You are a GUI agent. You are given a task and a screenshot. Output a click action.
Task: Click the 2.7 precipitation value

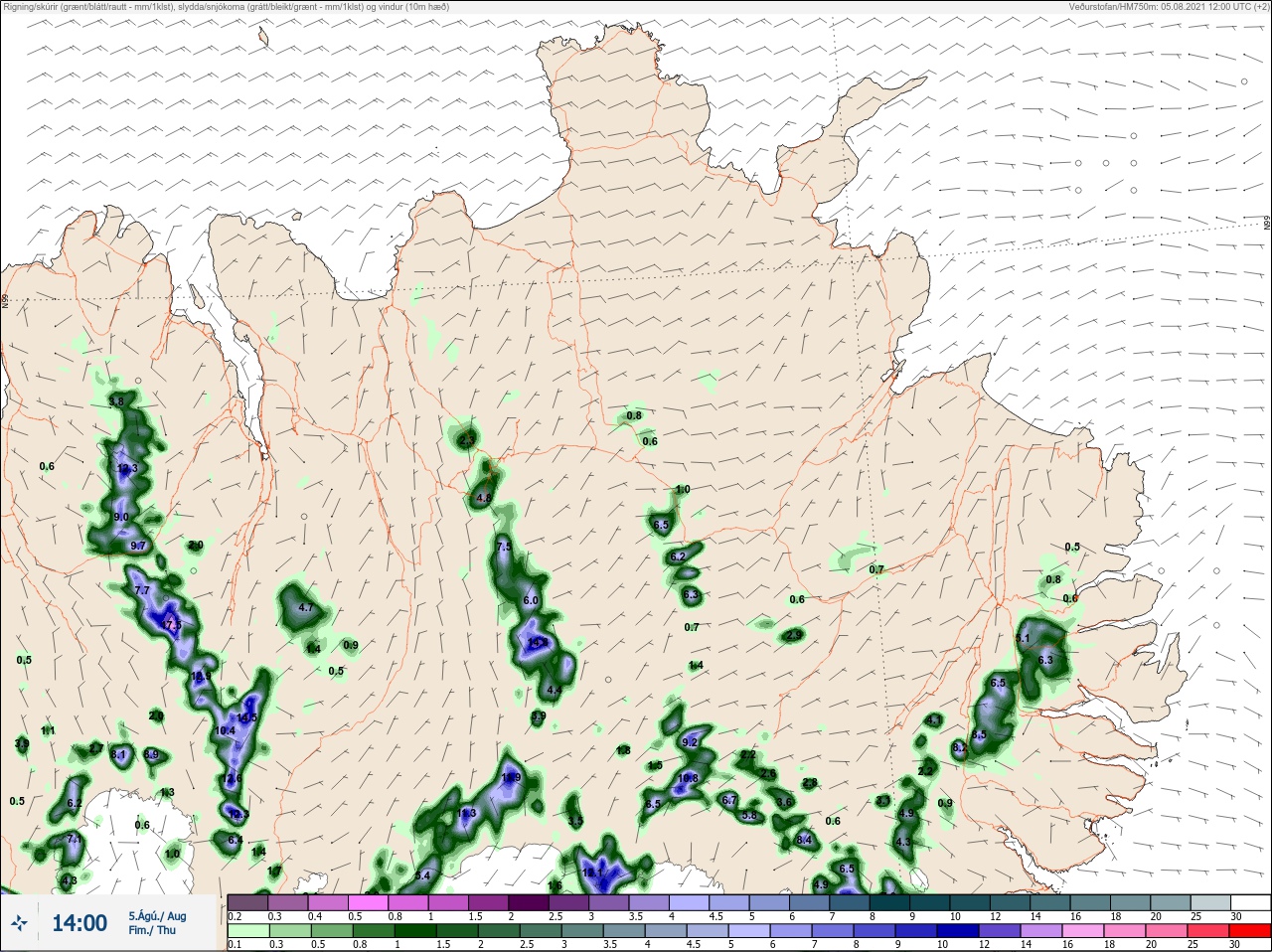tap(96, 748)
